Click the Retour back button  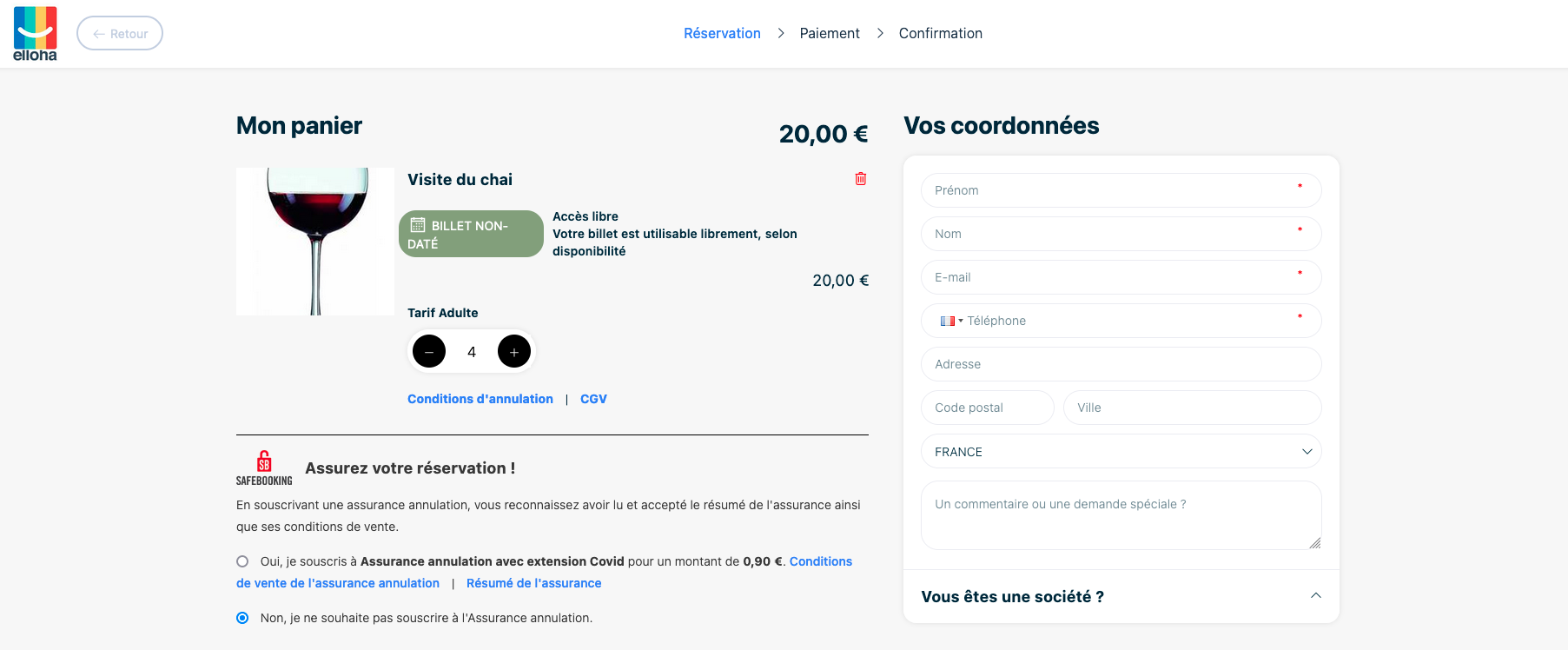[x=120, y=33]
